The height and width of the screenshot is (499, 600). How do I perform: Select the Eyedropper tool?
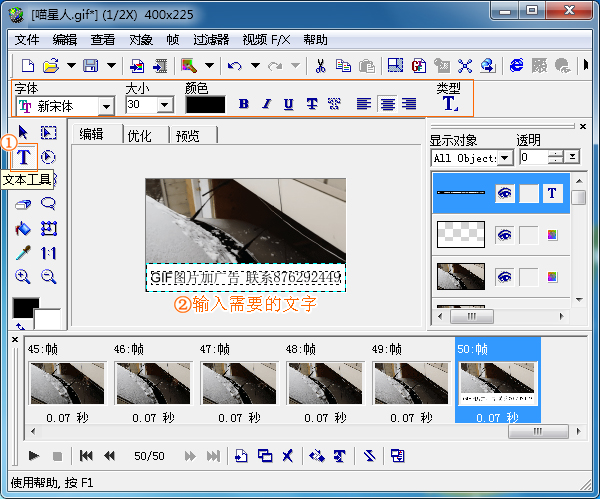tap(23, 253)
